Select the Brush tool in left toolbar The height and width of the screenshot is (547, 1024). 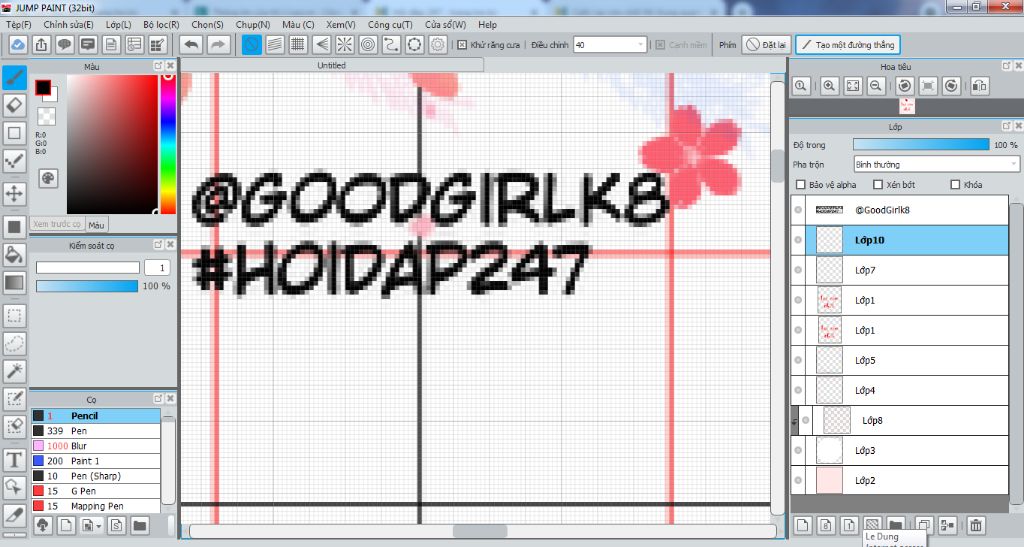tap(14, 77)
